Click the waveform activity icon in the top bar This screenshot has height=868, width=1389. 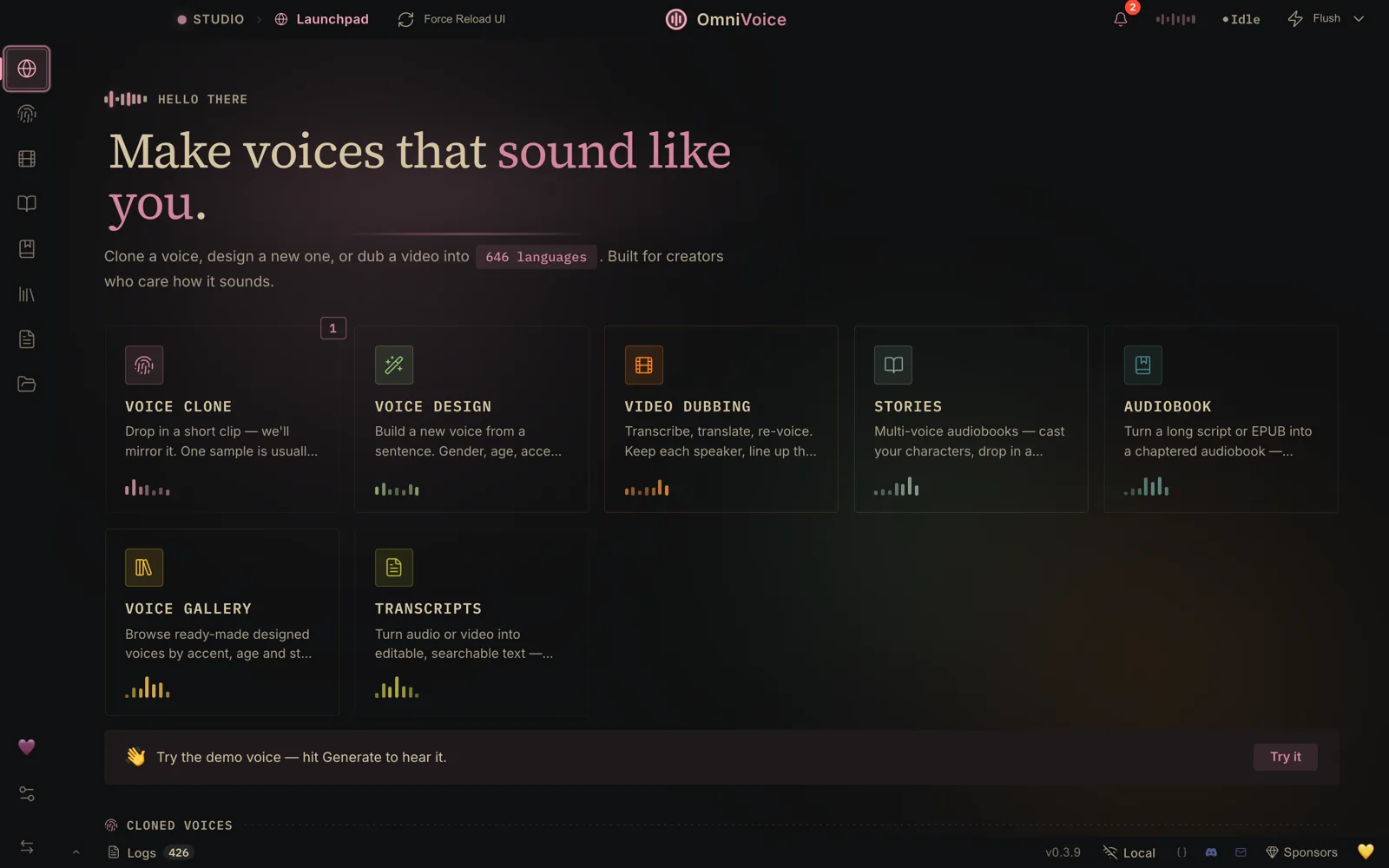coord(1175,19)
